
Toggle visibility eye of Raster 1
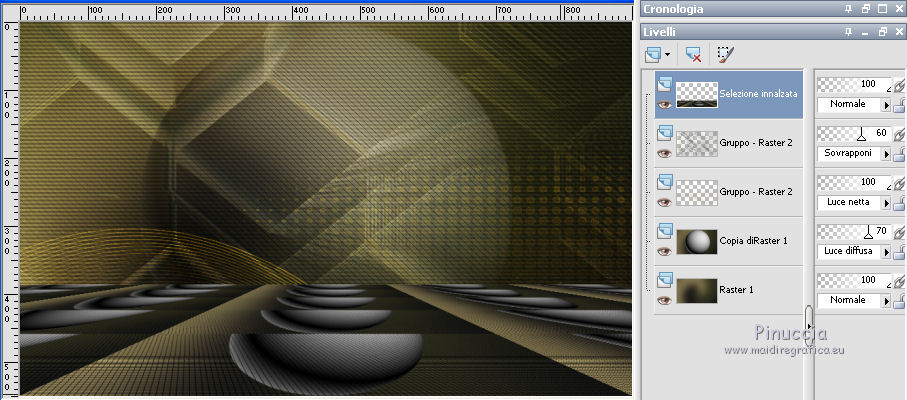tap(665, 300)
